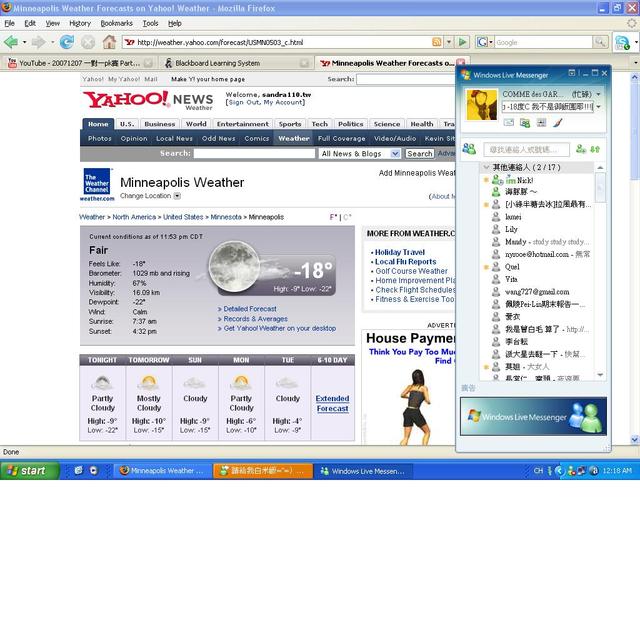Click the Windows Live Messenger ad banner
The image size is (640, 640).
coord(533,416)
